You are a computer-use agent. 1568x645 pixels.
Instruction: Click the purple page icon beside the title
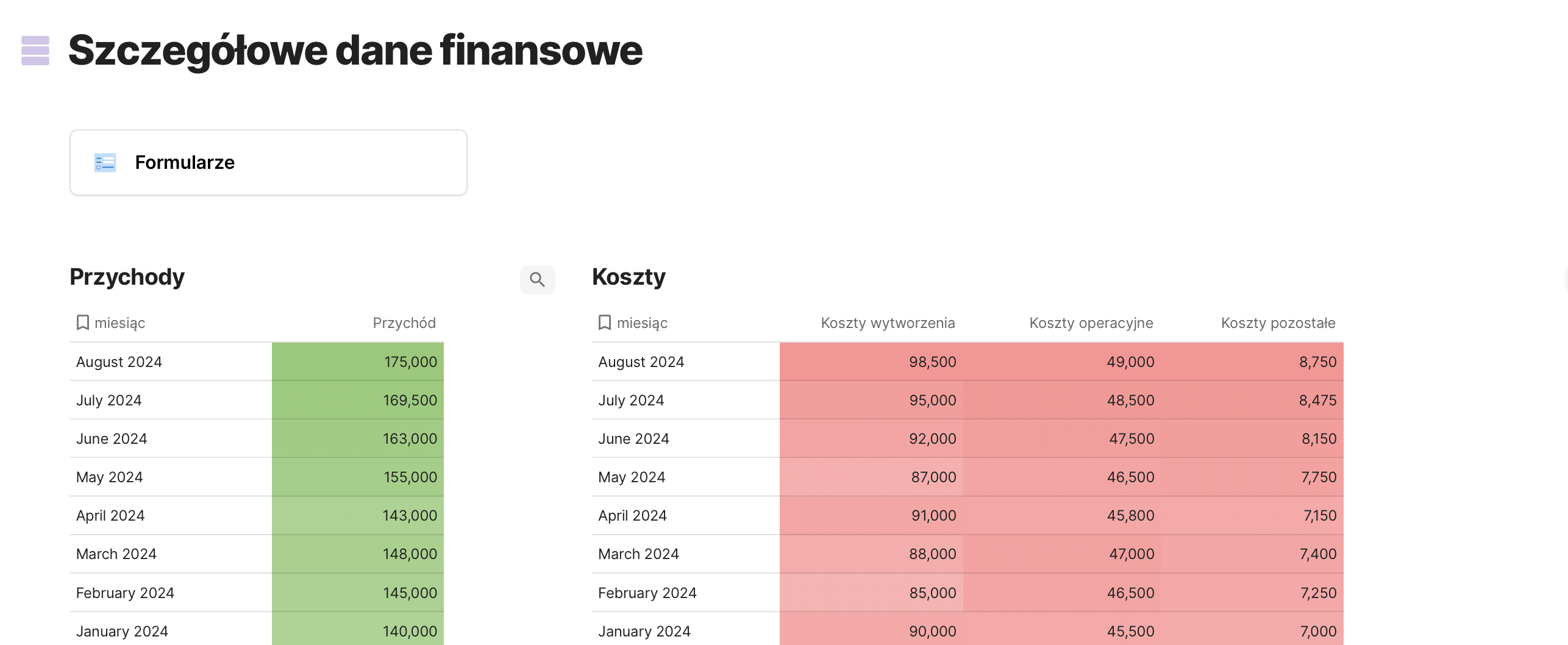(35, 51)
